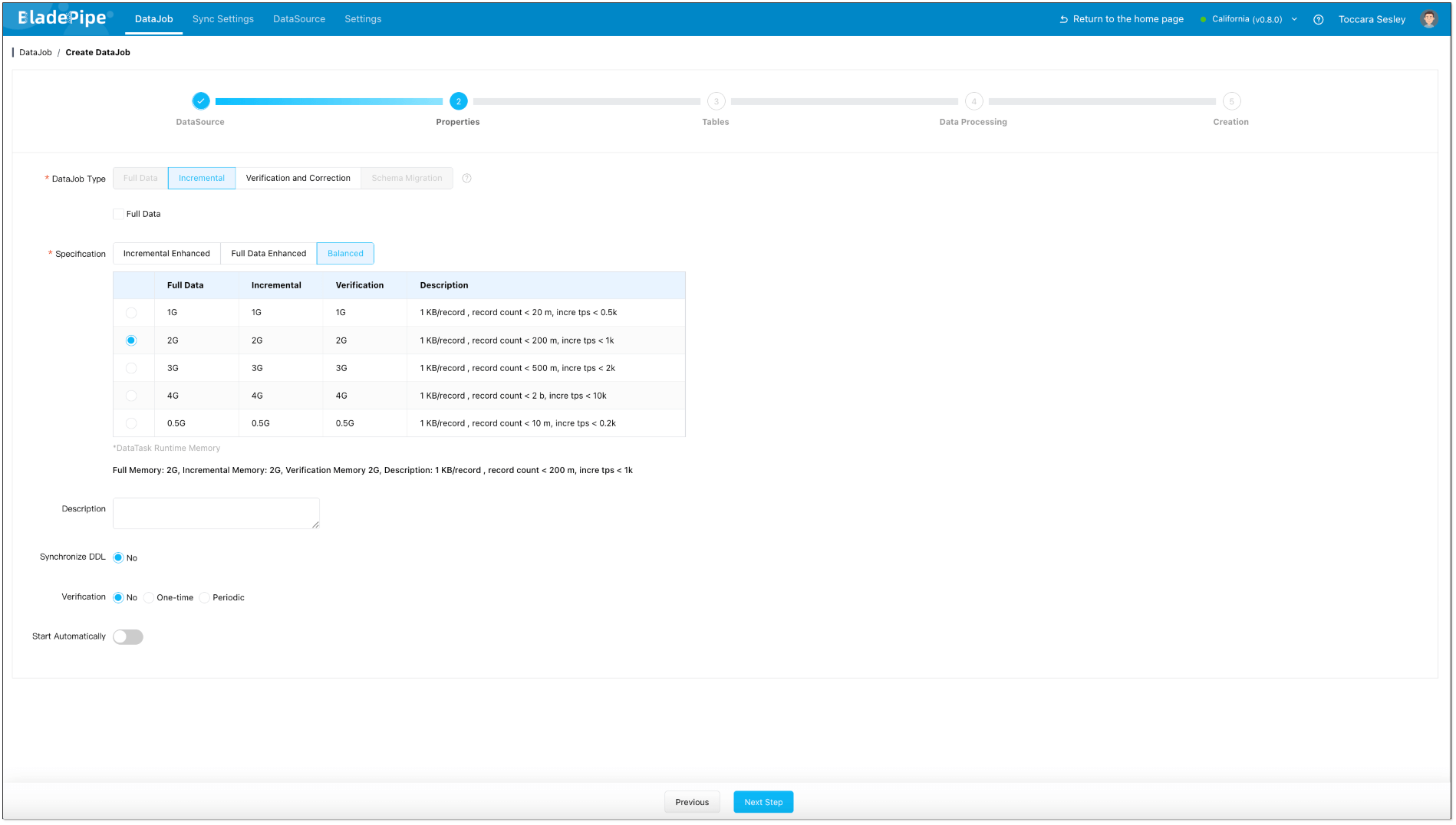Toggle the Start Automatically switch
Screen dimensions: 1456x825
(x=128, y=637)
